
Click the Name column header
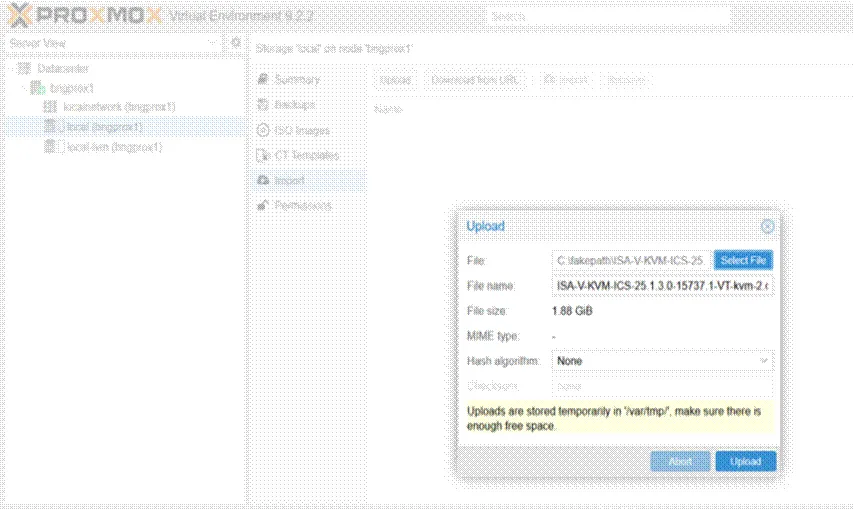388,109
